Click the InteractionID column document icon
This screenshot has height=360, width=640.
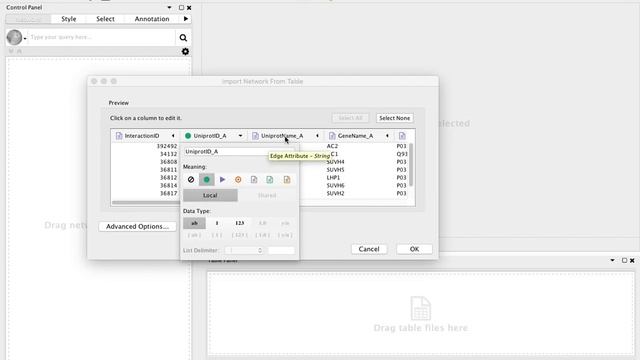point(119,136)
